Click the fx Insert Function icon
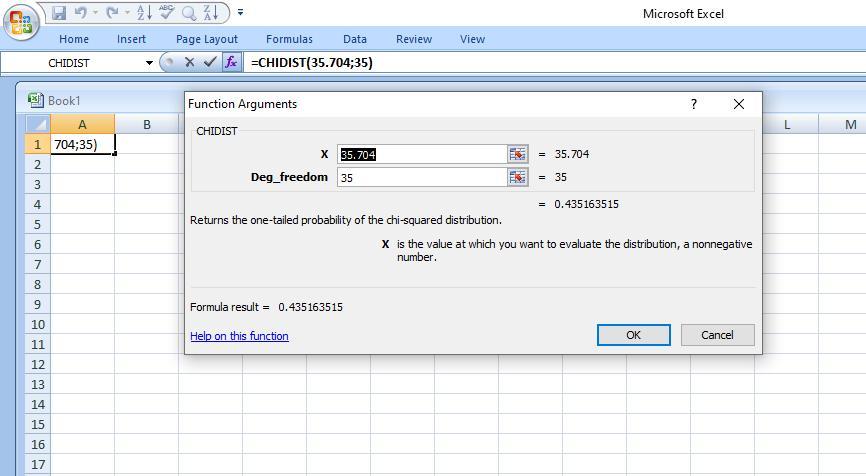 click(231, 62)
